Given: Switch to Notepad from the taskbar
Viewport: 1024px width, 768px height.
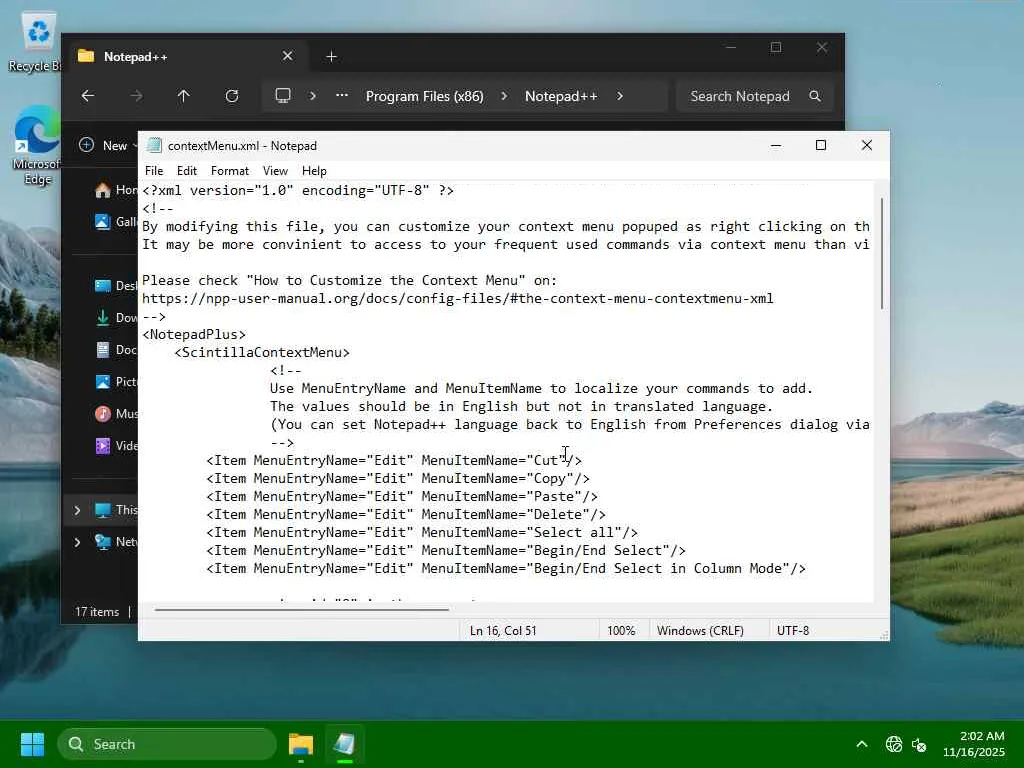Looking at the screenshot, I should [344, 744].
